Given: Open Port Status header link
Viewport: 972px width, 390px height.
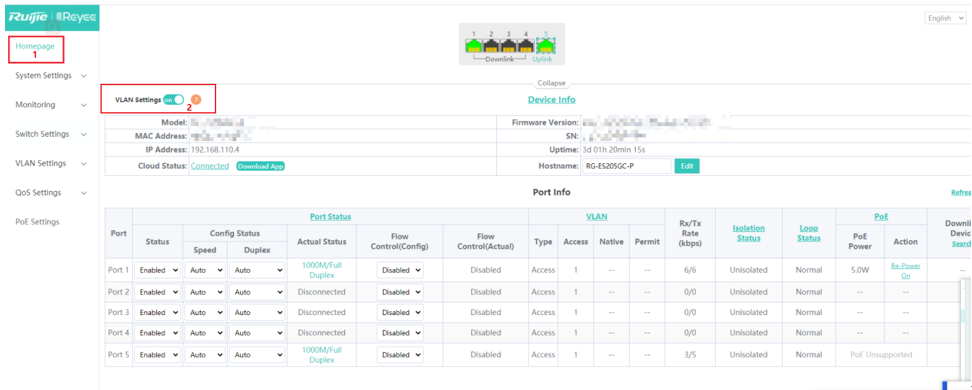Looking at the screenshot, I should [330, 216].
